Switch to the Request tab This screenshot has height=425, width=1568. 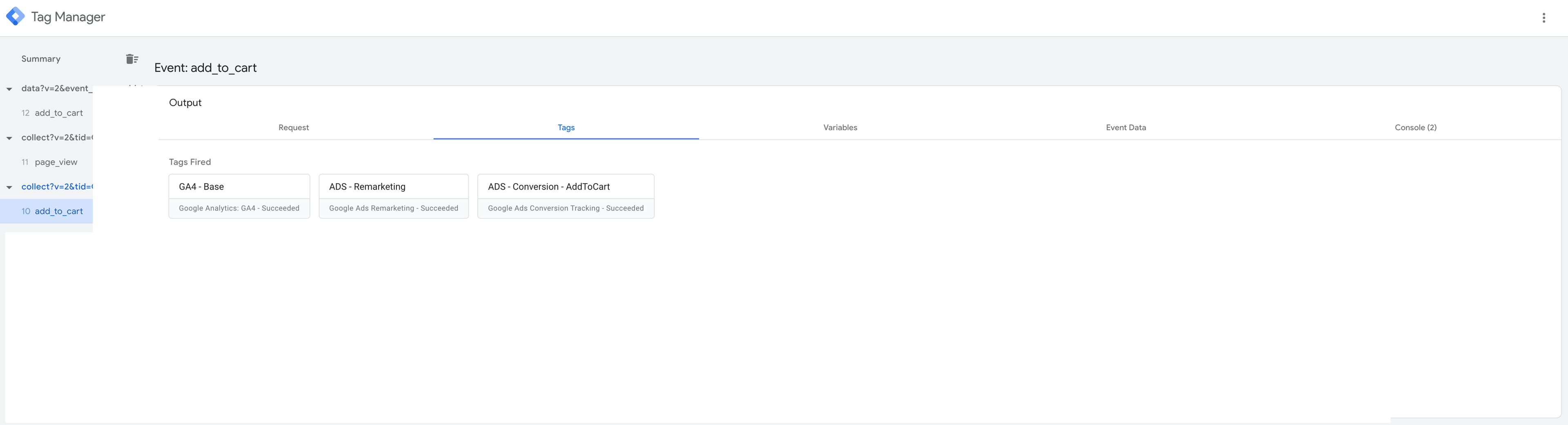[x=294, y=128]
